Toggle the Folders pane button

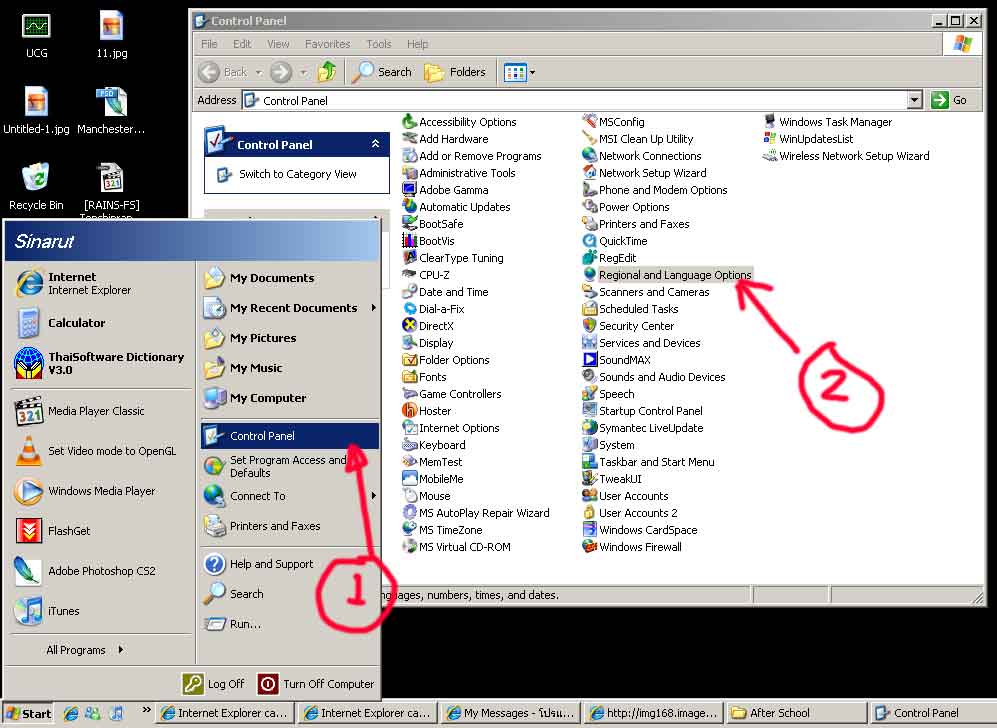(455, 72)
